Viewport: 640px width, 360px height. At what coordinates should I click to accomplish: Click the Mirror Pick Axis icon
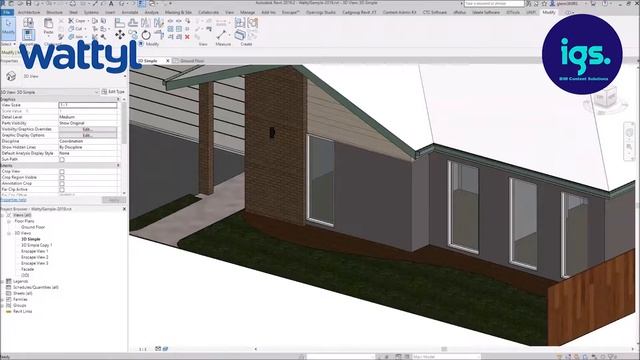click(146, 23)
